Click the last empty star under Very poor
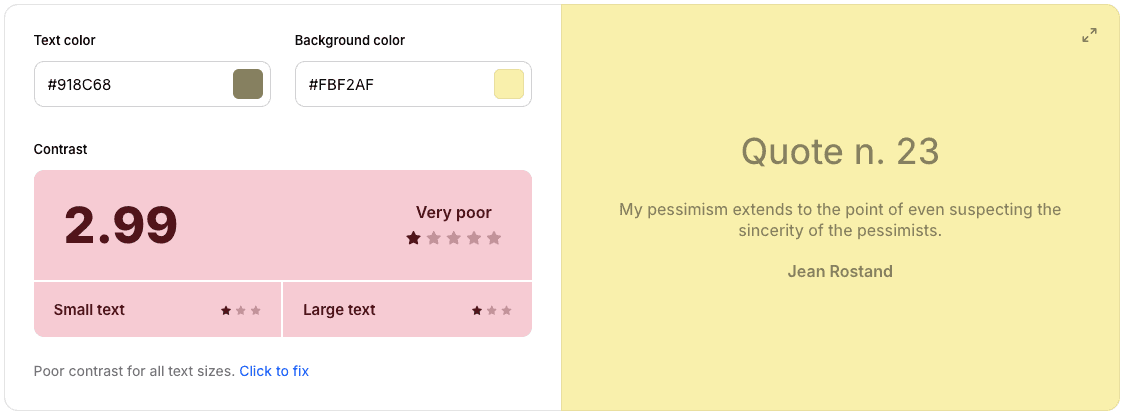1134x419 pixels. [x=494, y=238]
